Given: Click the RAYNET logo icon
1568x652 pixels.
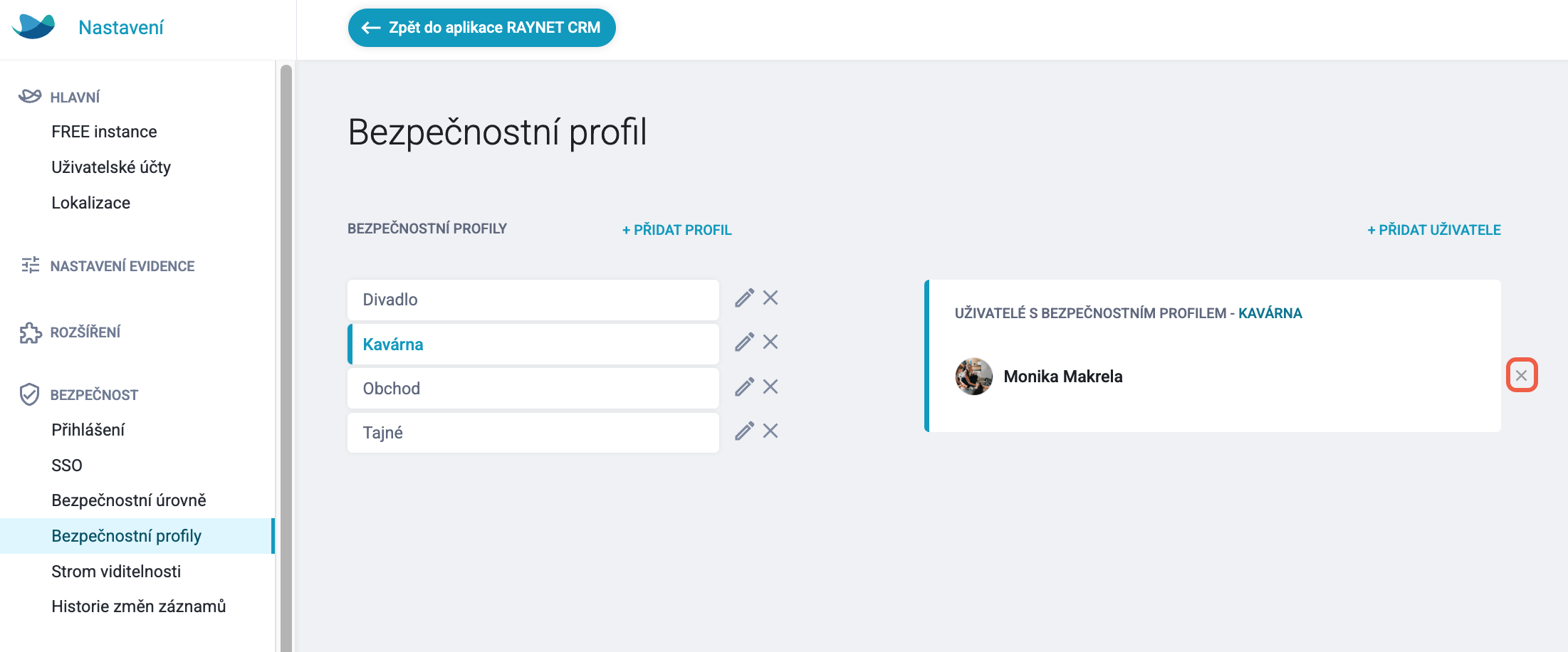Looking at the screenshot, I should click(33, 27).
